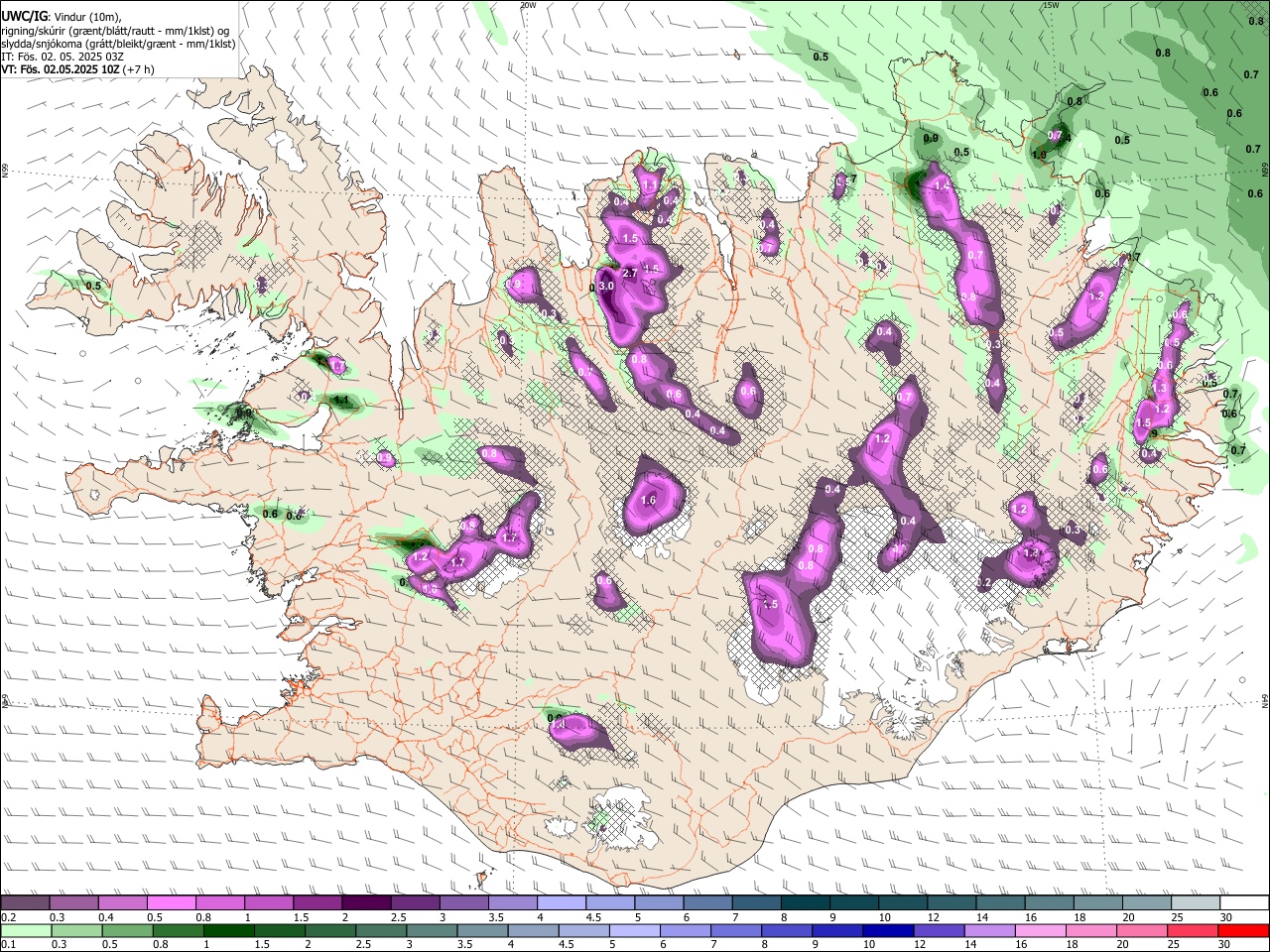Choose the white 30 snow legend swatch

[1244, 903]
